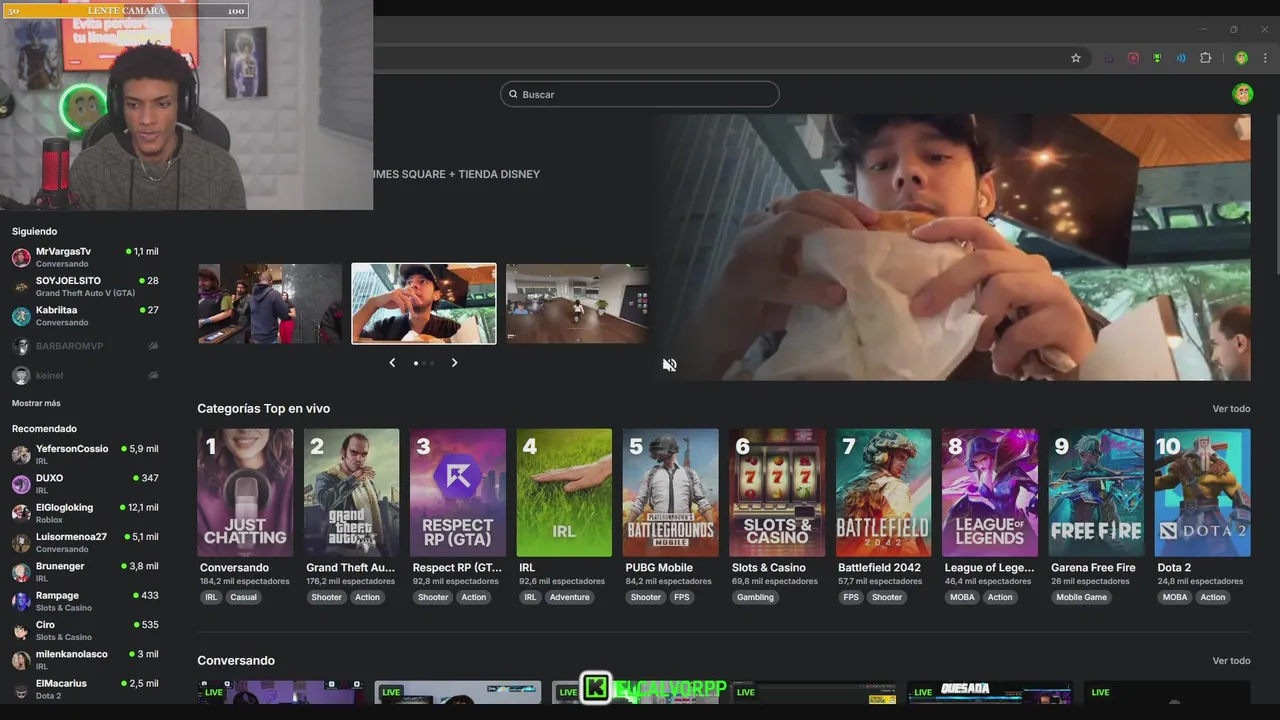Go to previous carousel slide arrow
The height and width of the screenshot is (720, 1280).
(392, 363)
